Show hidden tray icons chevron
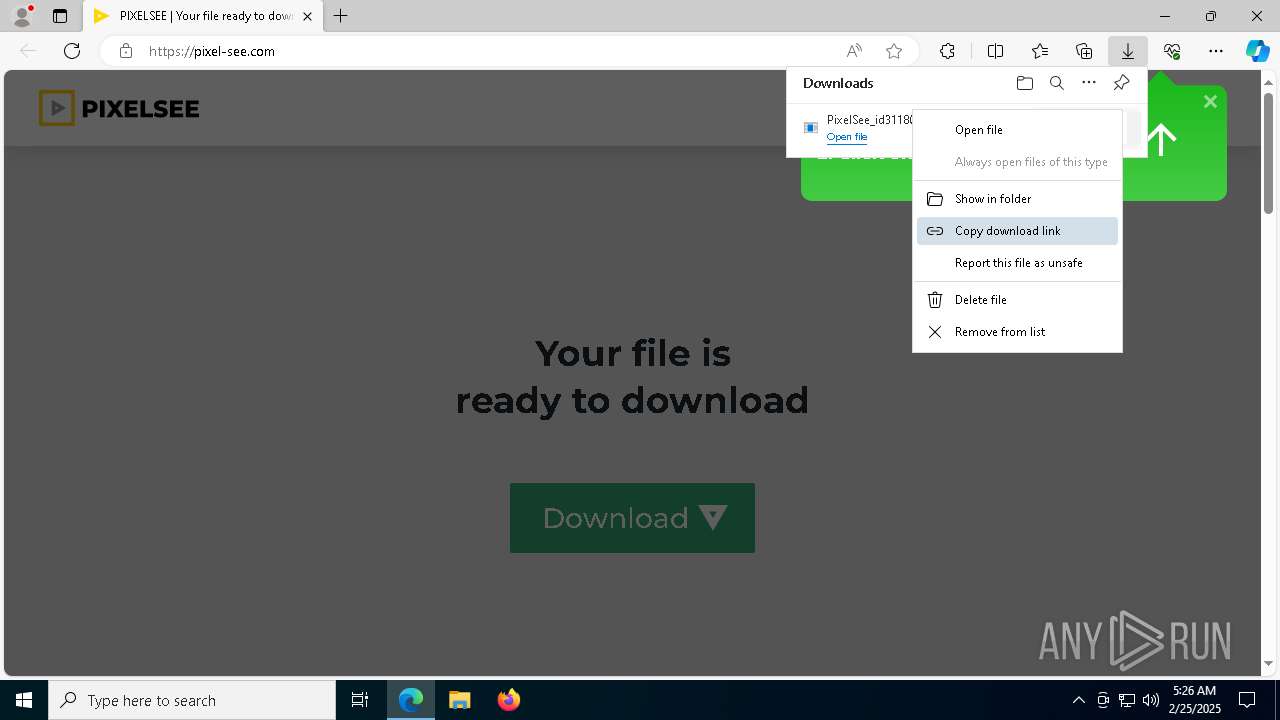The height and width of the screenshot is (720, 1280). tap(1078, 700)
